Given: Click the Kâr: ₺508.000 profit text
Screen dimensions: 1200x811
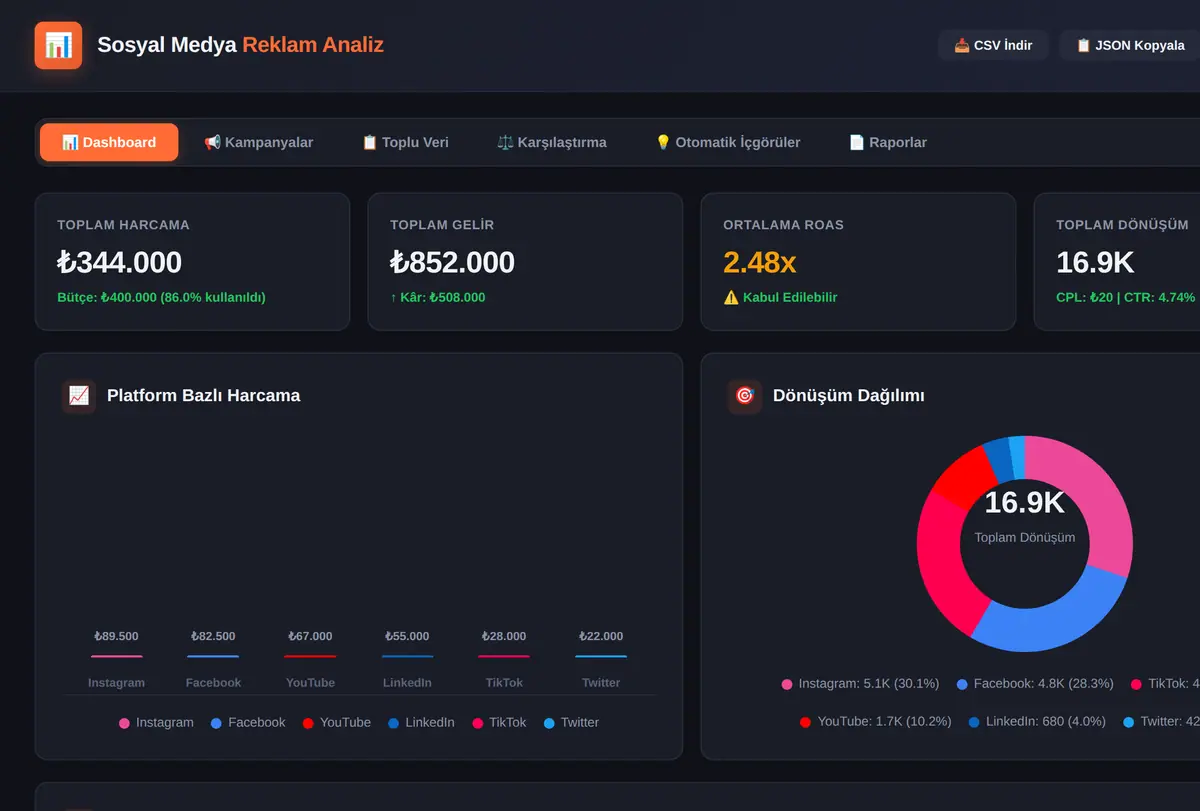Looking at the screenshot, I should tap(438, 297).
